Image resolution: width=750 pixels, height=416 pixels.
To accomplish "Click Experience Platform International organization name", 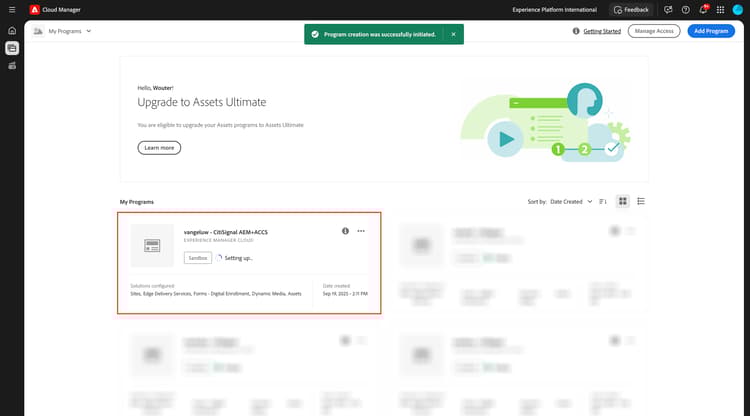I will click(554, 10).
